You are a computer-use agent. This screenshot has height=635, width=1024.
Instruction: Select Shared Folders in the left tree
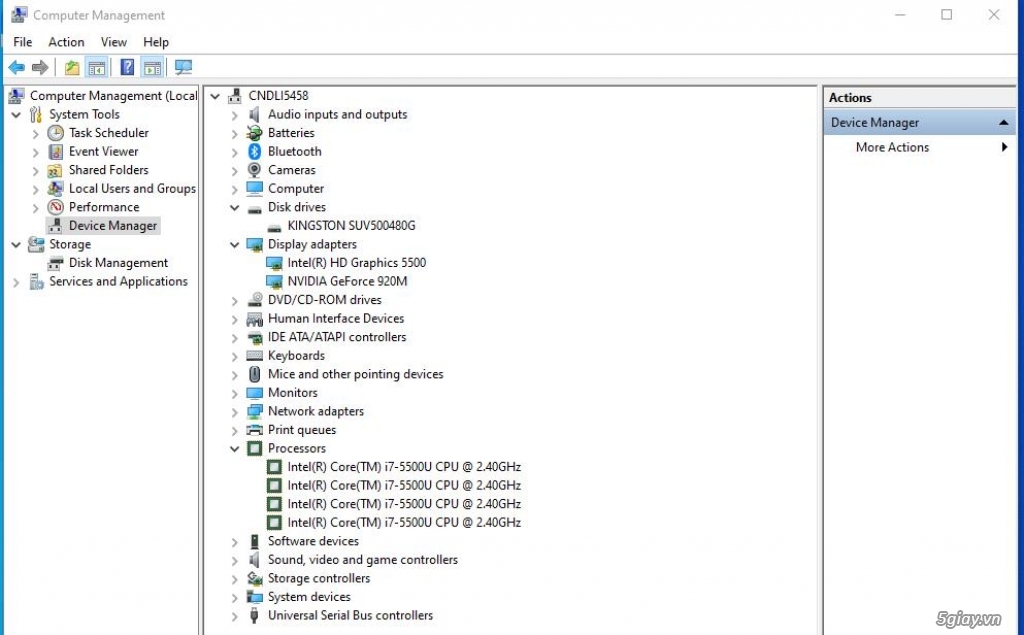click(108, 170)
